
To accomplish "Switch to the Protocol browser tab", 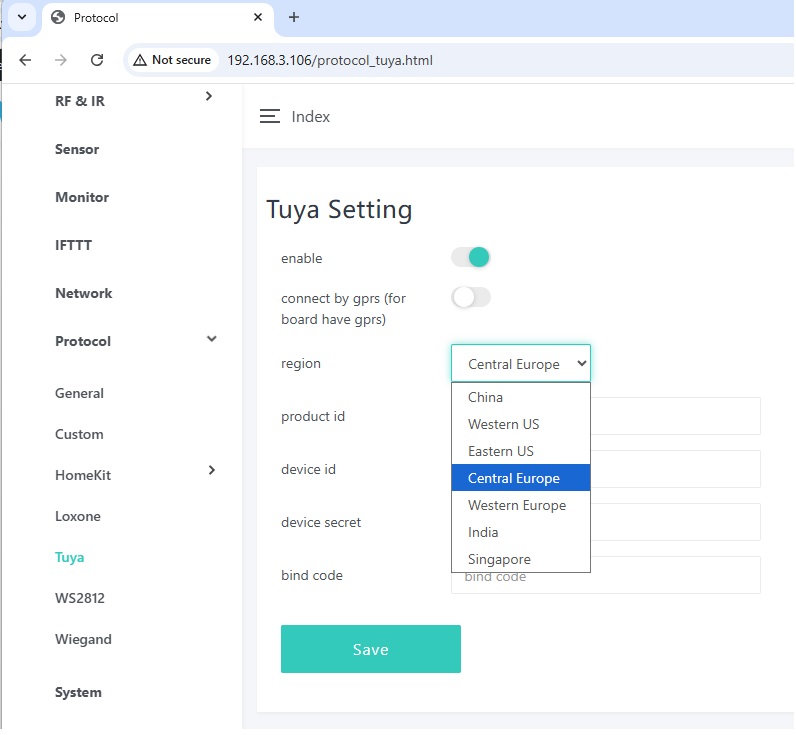I will point(157,18).
